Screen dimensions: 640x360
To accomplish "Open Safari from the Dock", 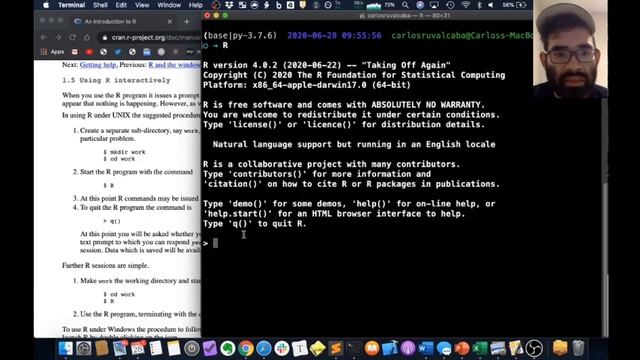I will [264, 349].
